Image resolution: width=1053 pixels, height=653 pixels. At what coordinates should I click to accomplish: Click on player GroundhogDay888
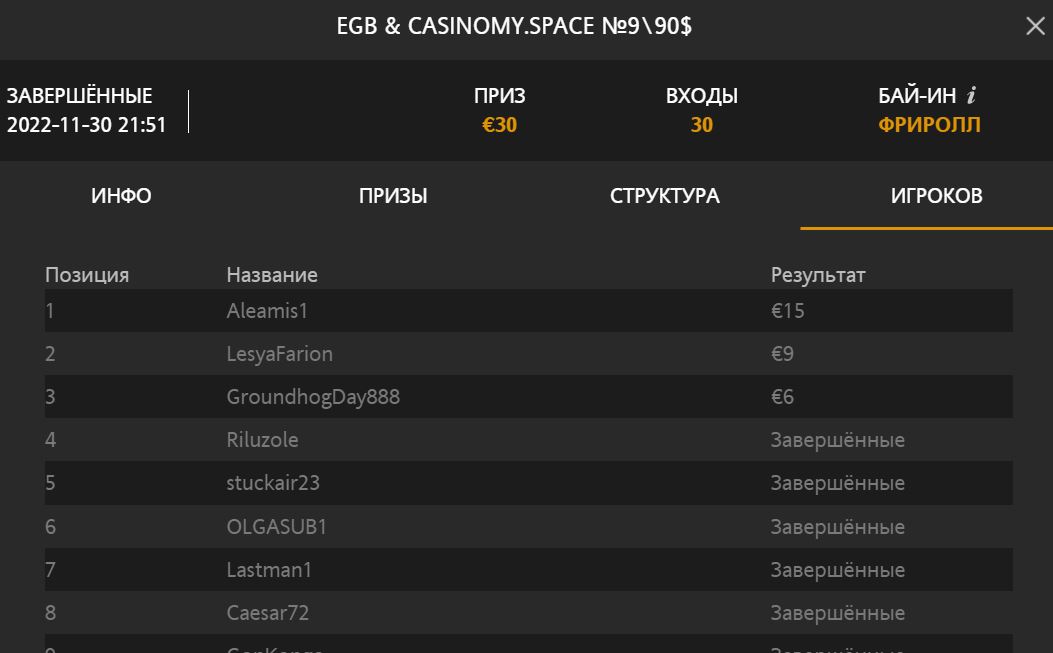pos(313,397)
